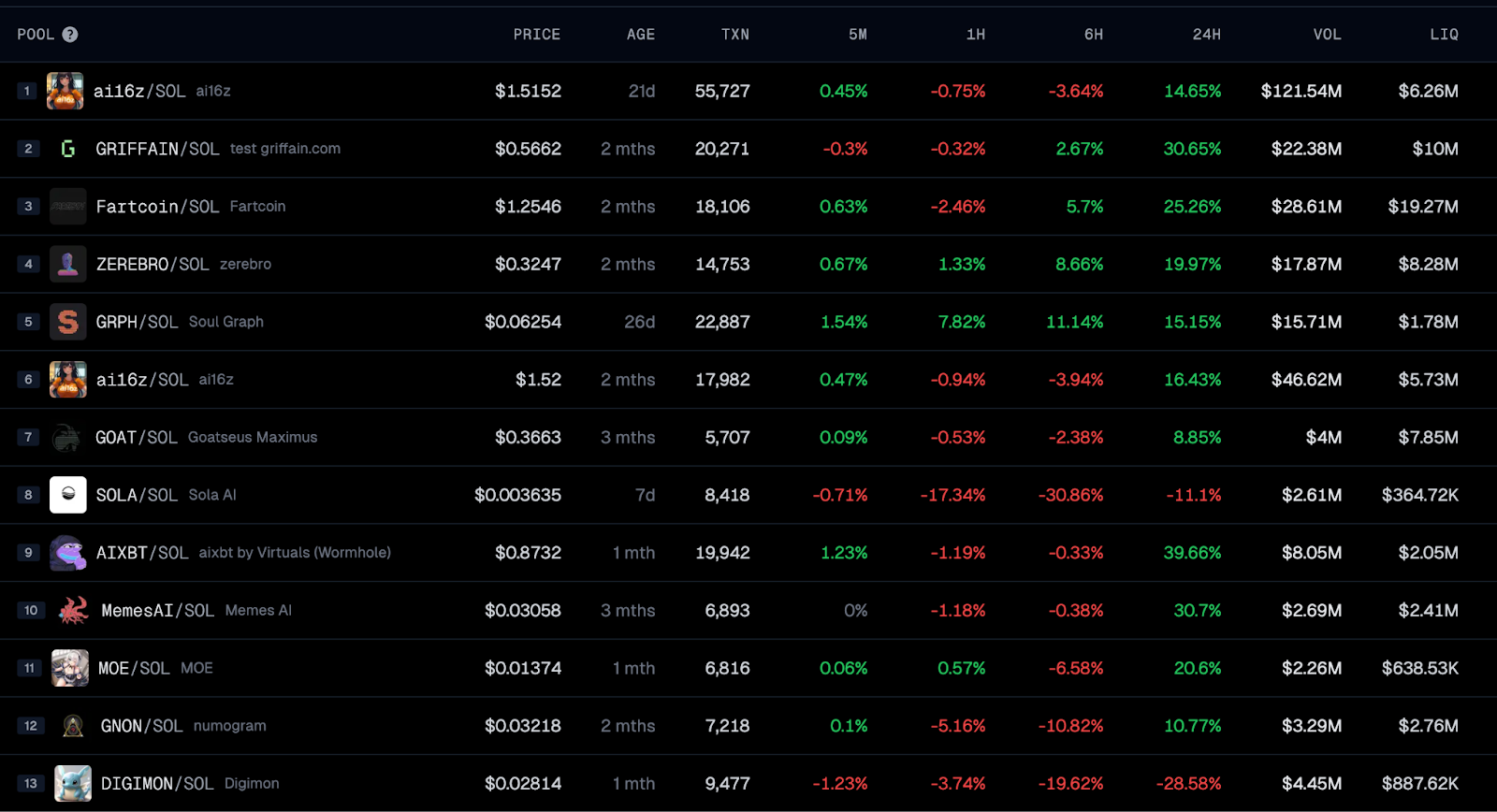The width and height of the screenshot is (1497, 812).
Task: Click the GNON numogram token icon
Action: point(73,726)
